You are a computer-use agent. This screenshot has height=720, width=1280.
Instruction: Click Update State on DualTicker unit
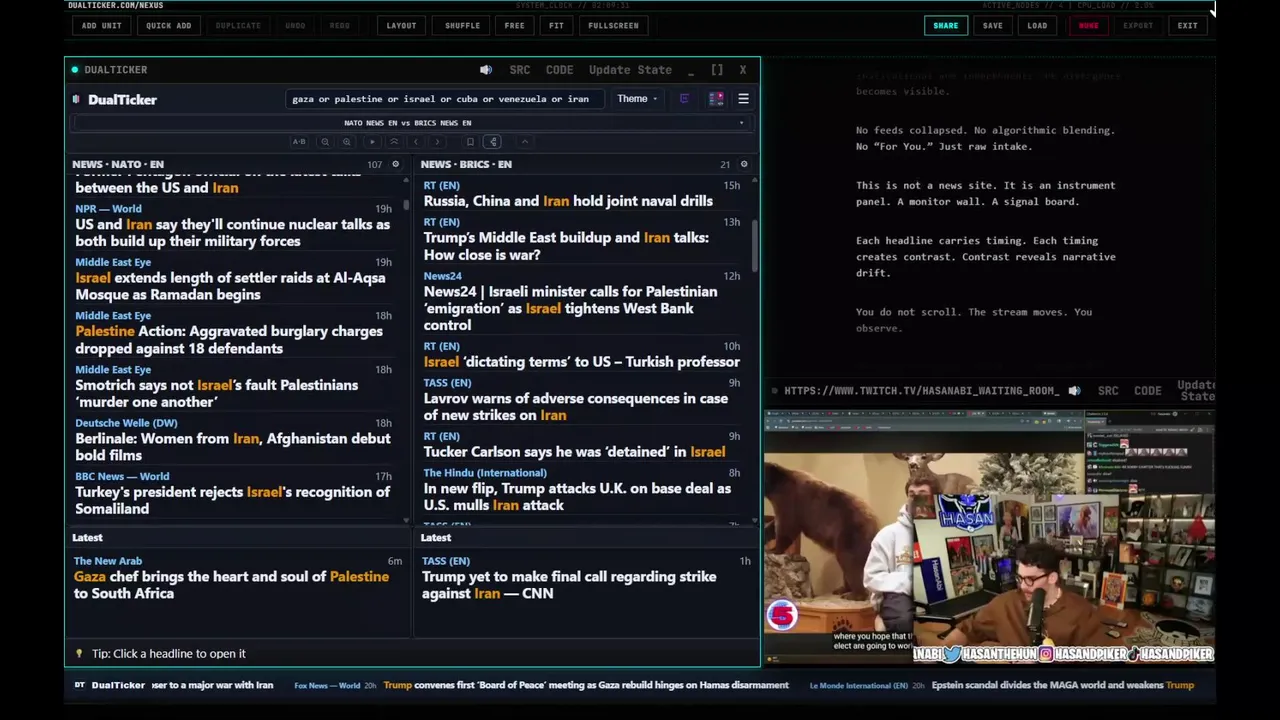coord(630,70)
